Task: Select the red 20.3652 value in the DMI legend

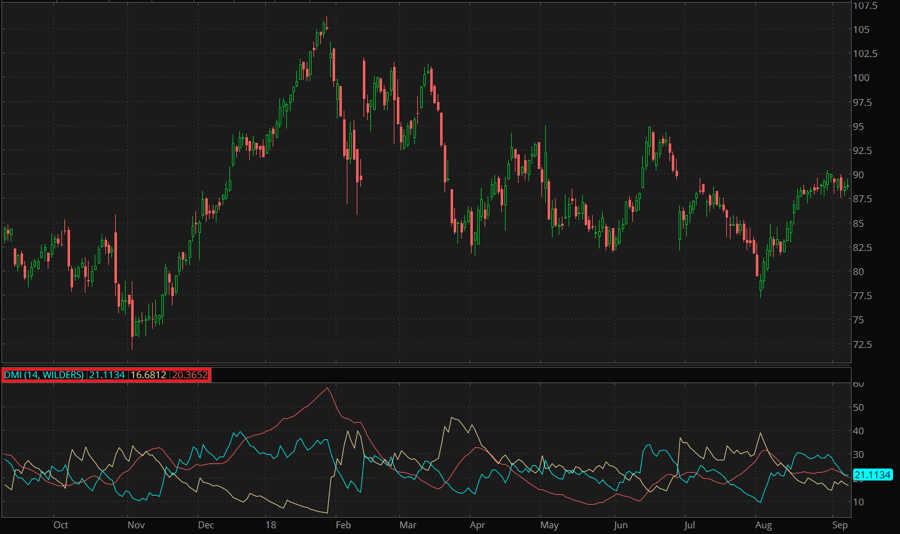Action: point(190,375)
